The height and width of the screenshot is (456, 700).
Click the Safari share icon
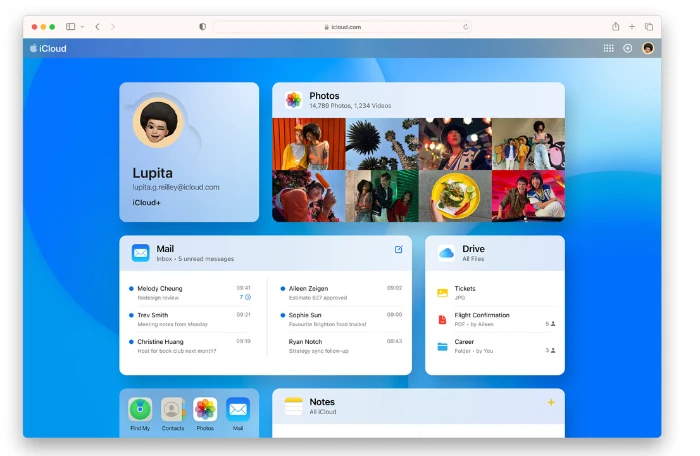616,26
